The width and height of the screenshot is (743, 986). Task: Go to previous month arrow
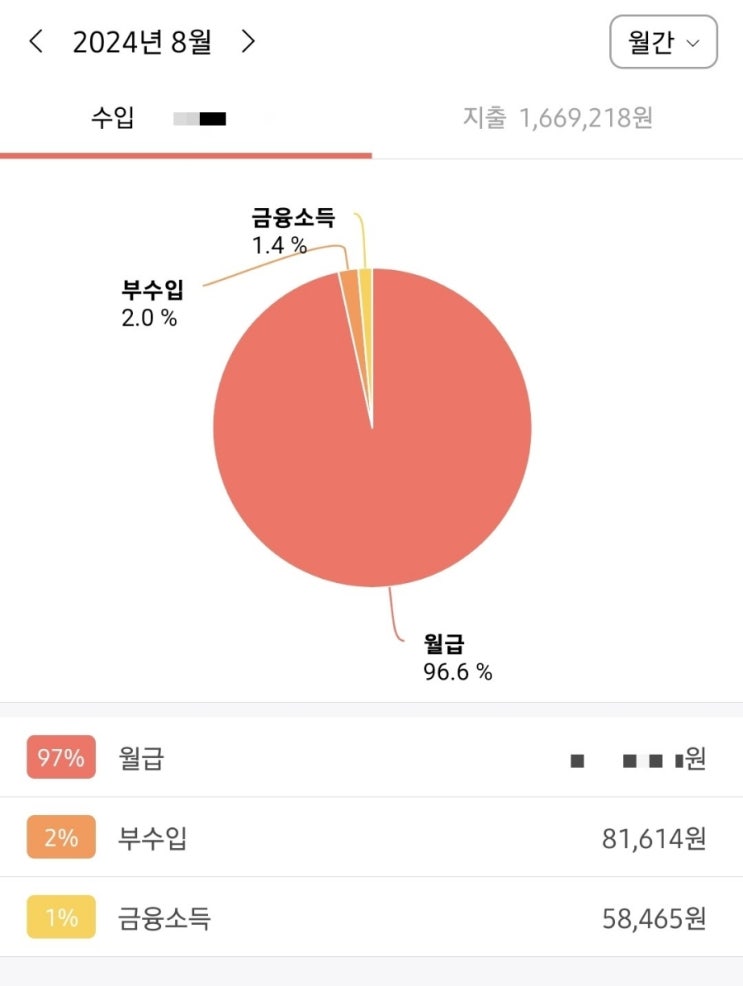click(x=37, y=42)
